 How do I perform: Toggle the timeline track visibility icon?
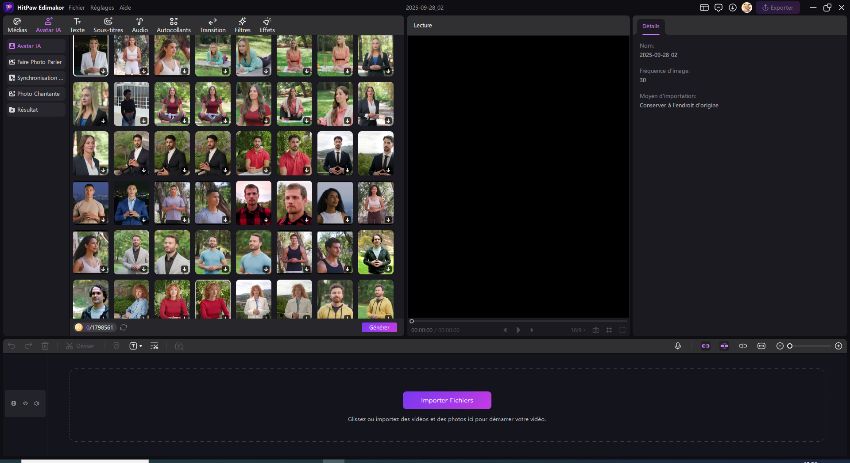pos(25,403)
